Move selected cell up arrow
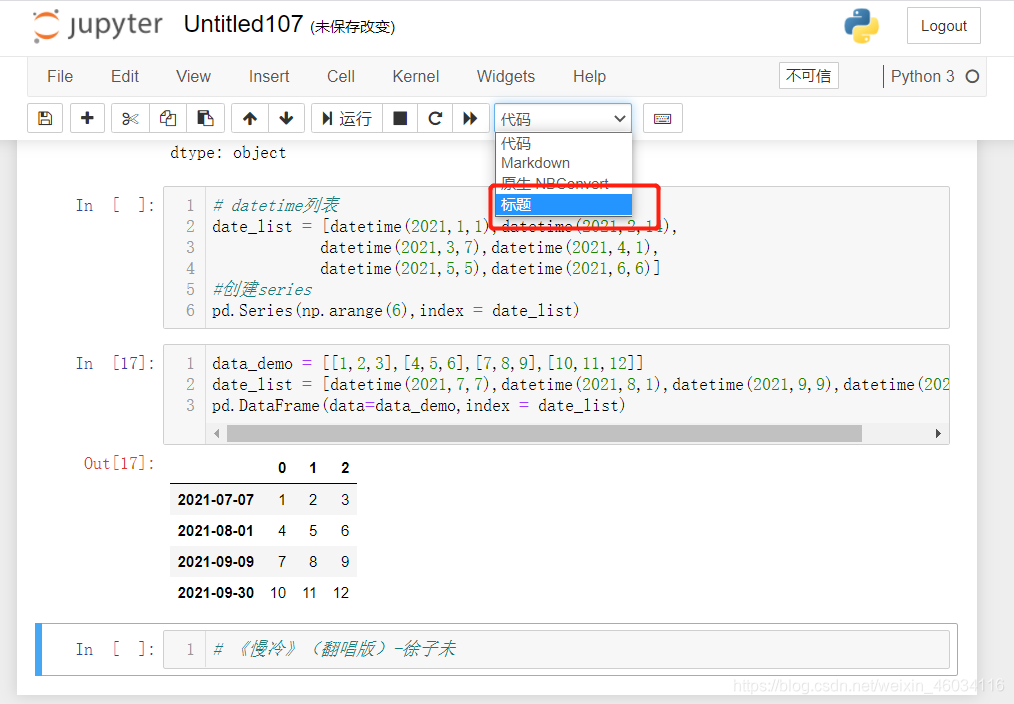1014x704 pixels. [250, 118]
